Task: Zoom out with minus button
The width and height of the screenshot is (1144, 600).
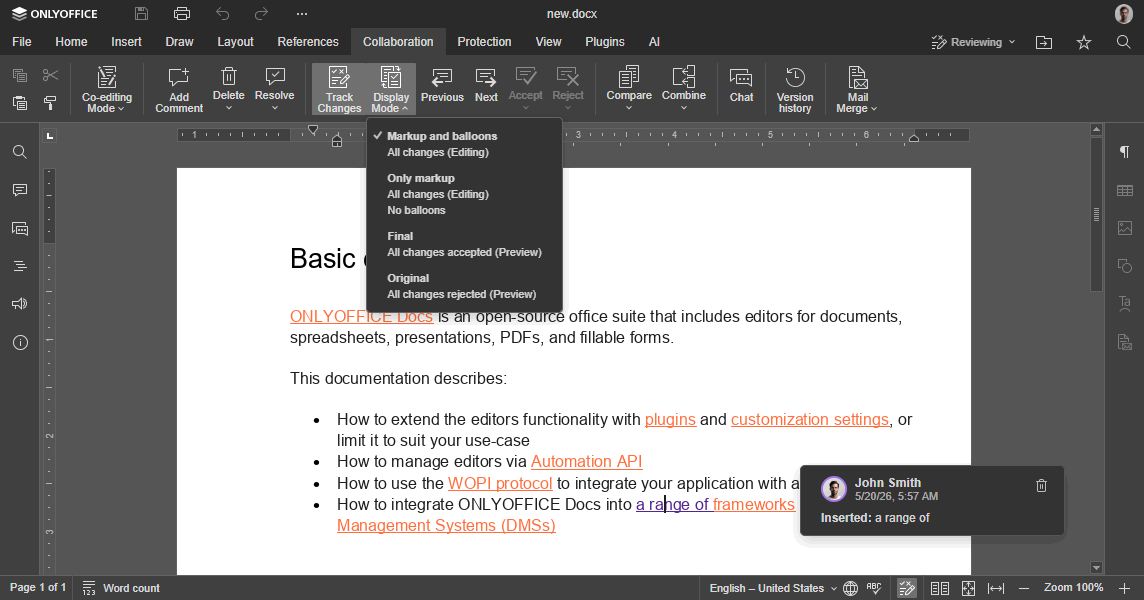Action: coord(1024,588)
